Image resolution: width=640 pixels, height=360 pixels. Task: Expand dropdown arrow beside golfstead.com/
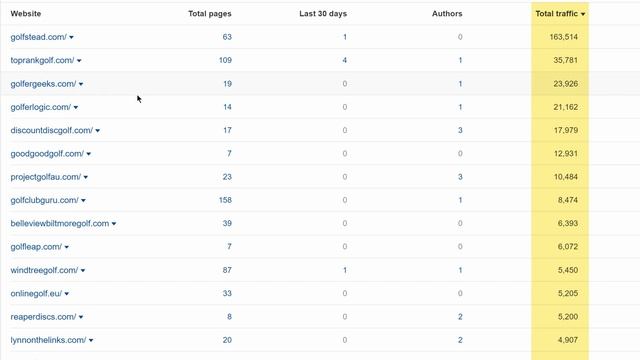[x=71, y=38]
